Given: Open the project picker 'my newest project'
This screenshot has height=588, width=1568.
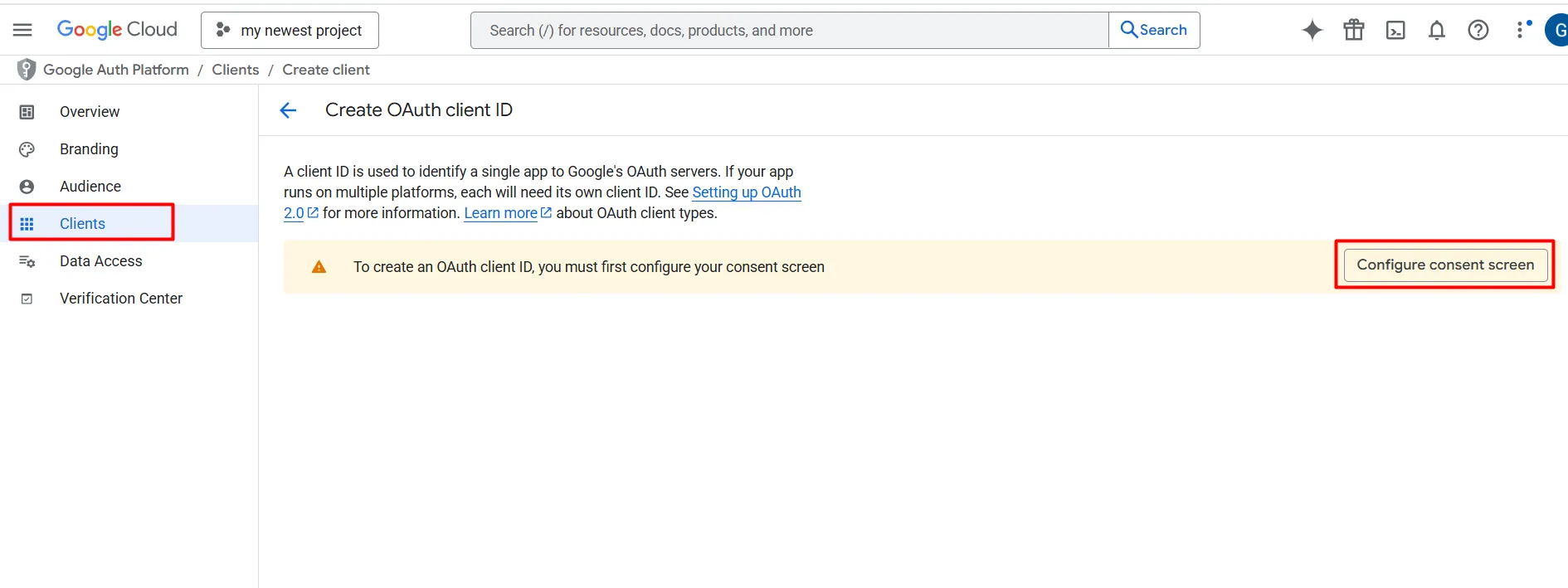Looking at the screenshot, I should 290,30.
